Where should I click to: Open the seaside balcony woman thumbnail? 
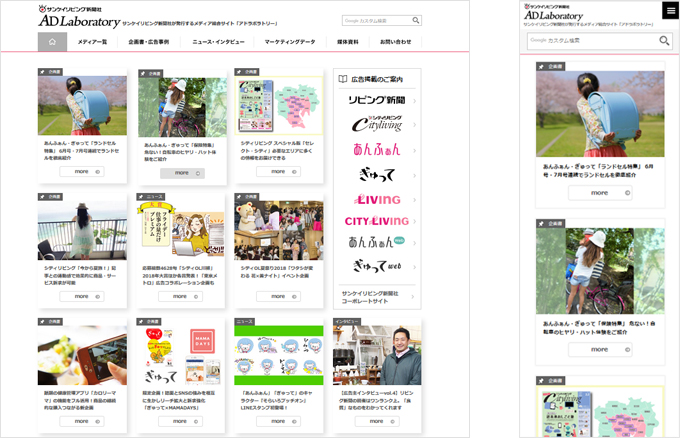pyautogui.click(x=82, y=230)
